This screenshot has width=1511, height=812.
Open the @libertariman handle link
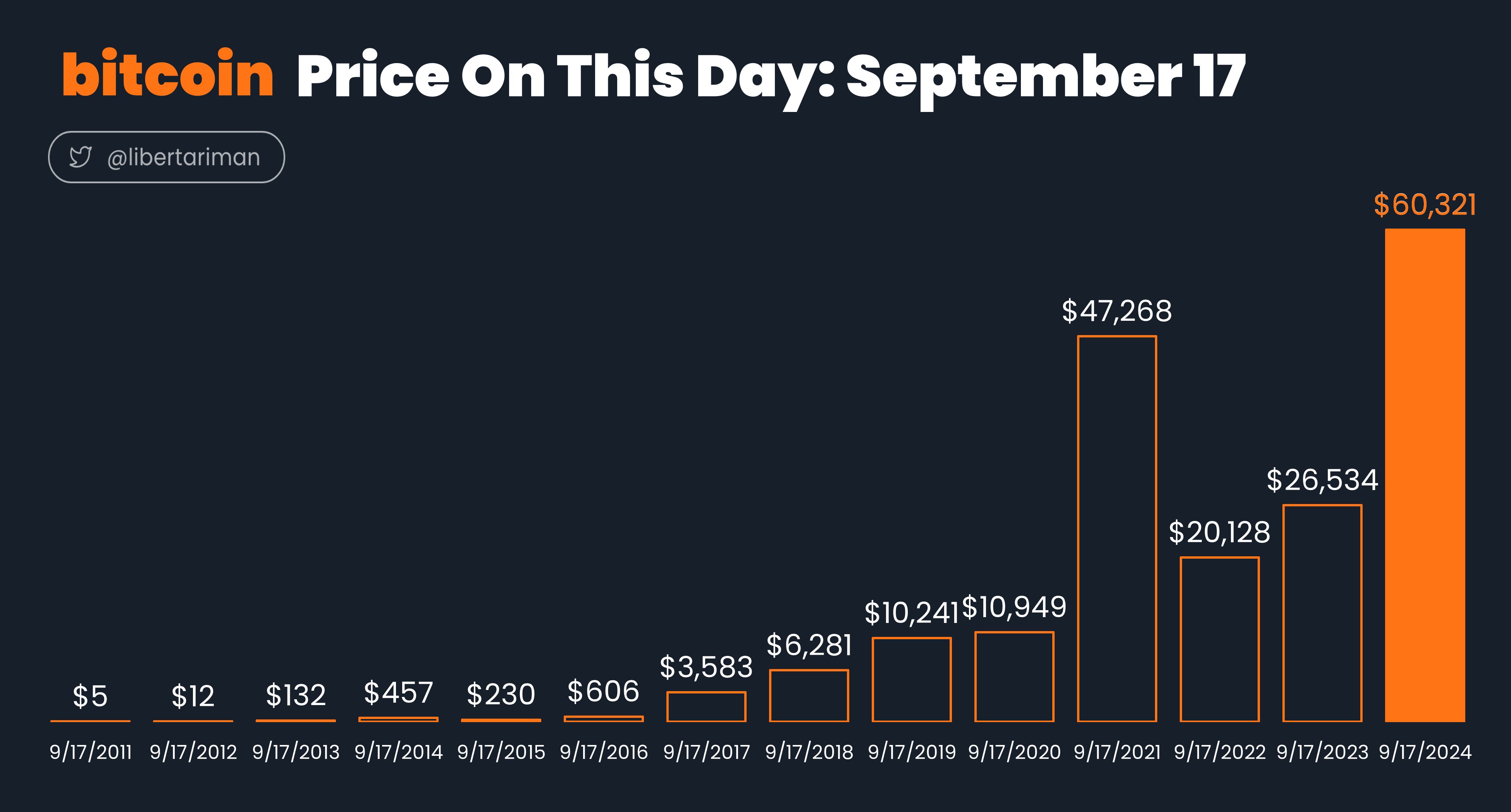click(184, 157)
